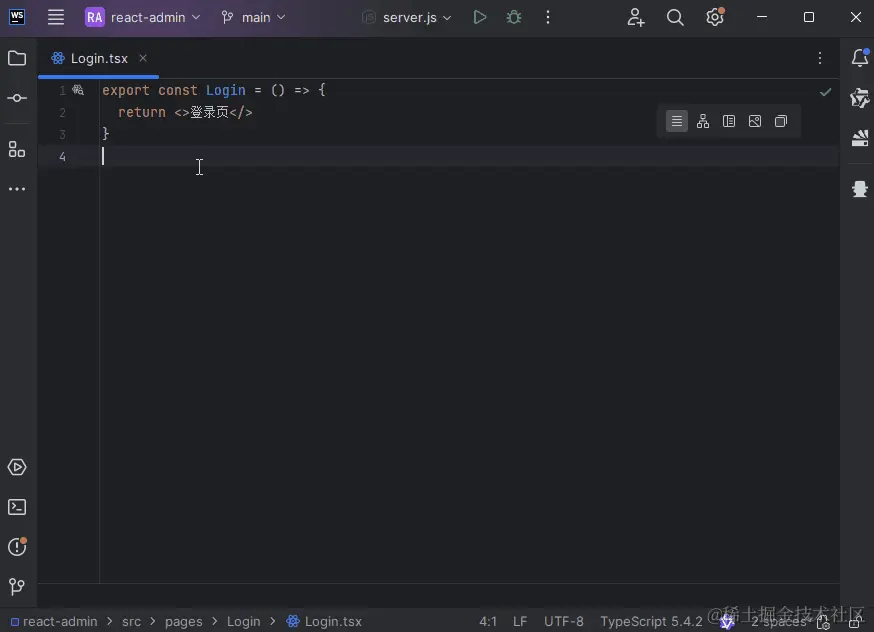This screenshot has height=632, width=874.
Task: Click the WebStorm logo icon
Action: point(17,17)
